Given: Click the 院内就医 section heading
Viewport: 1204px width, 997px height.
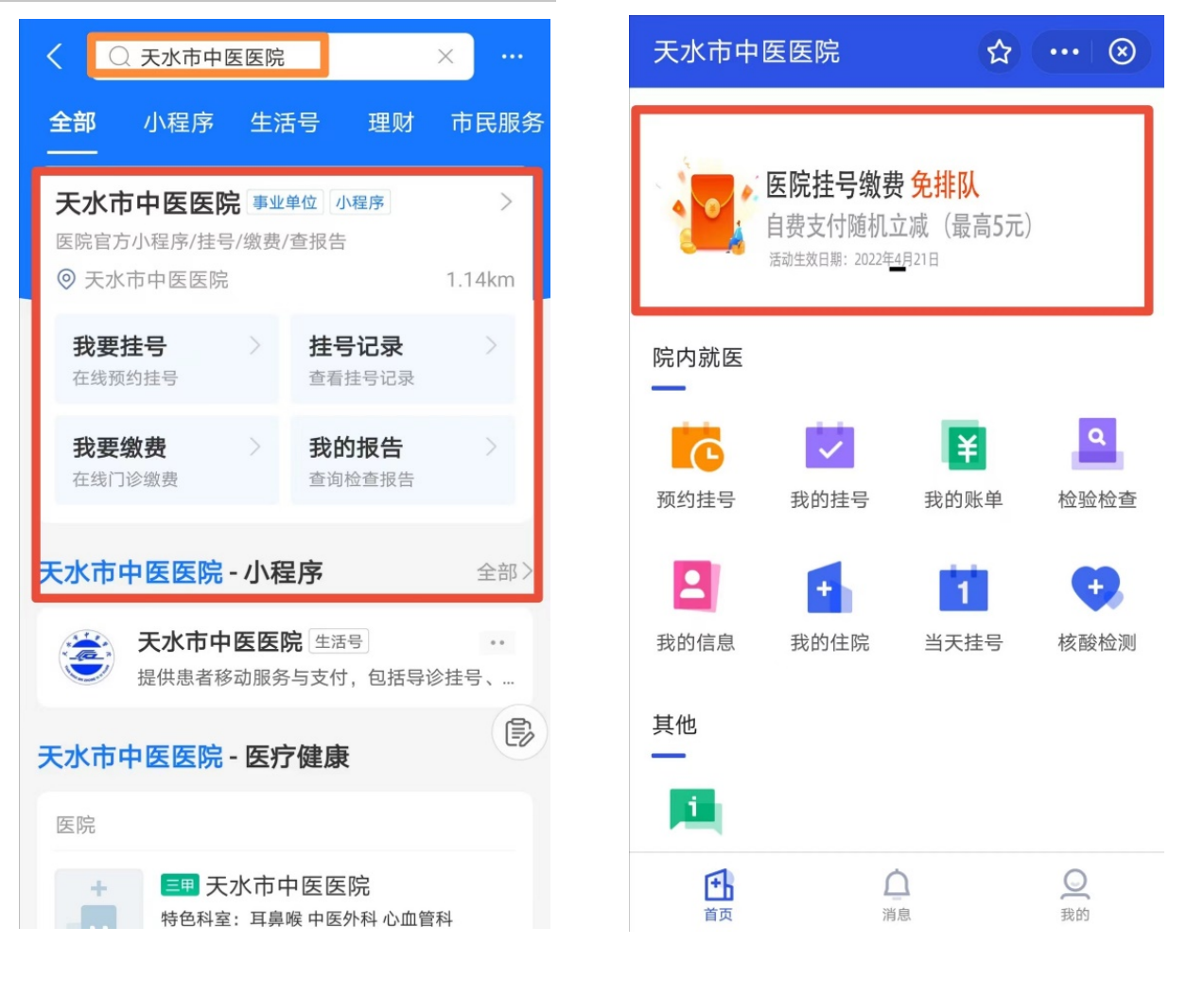Looking at the screenshot, I should (697, 358).
